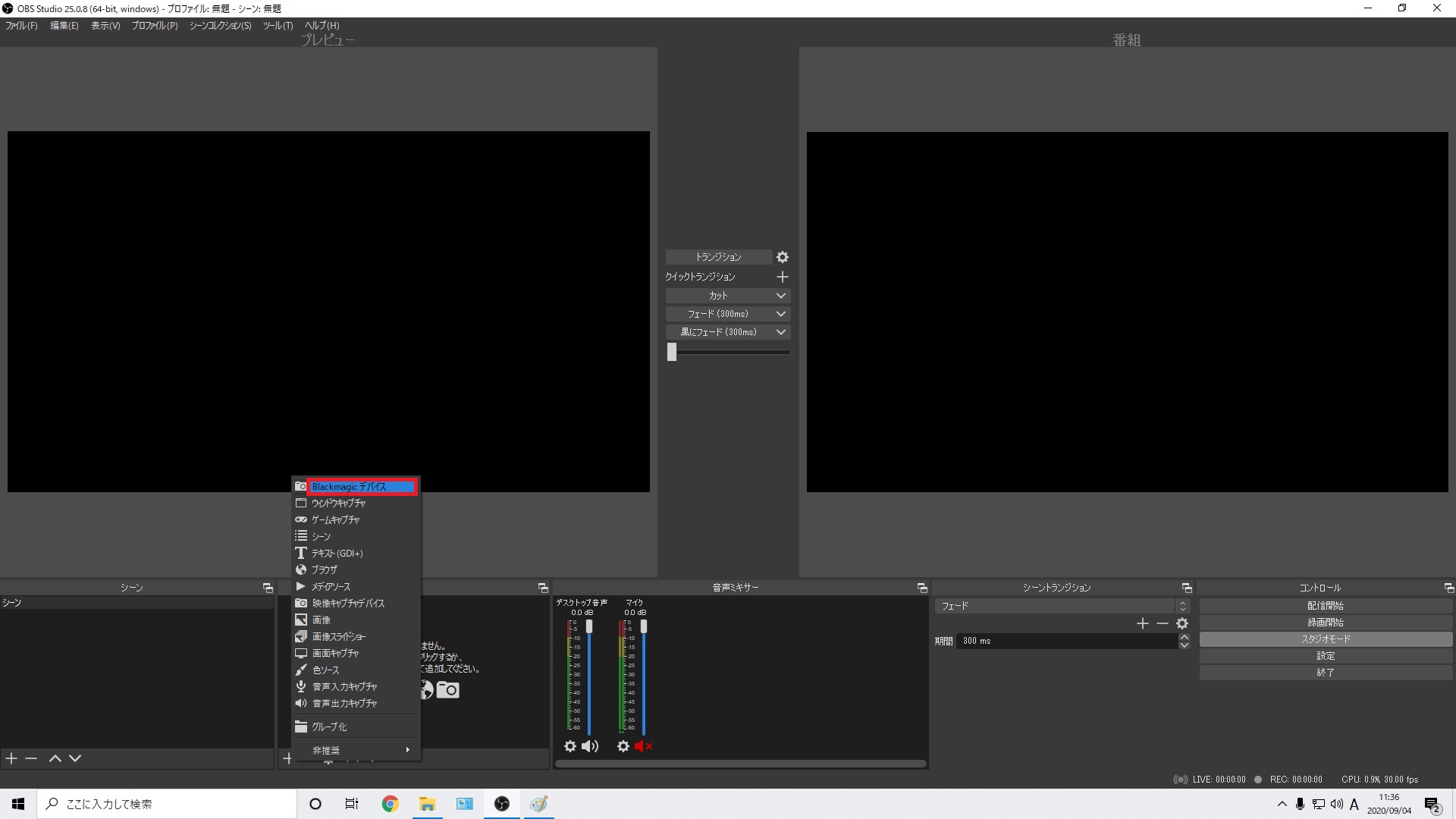The height and width of the screenshot is (819, 1456).
Task: Click 終了 to exit OBS
Action: click(1326, 673)
